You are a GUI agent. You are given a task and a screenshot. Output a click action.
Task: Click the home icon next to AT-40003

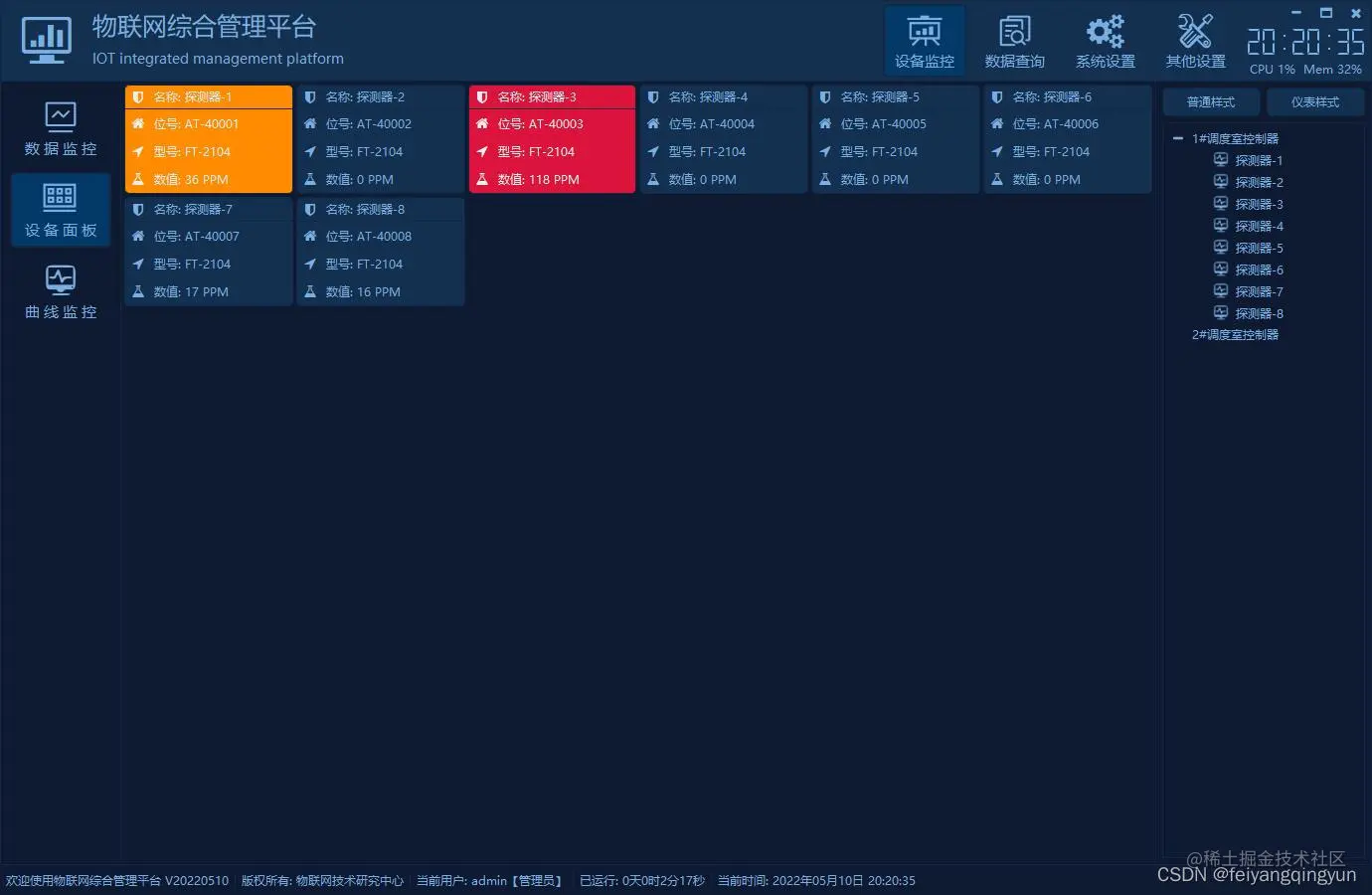tap(482, 124)
